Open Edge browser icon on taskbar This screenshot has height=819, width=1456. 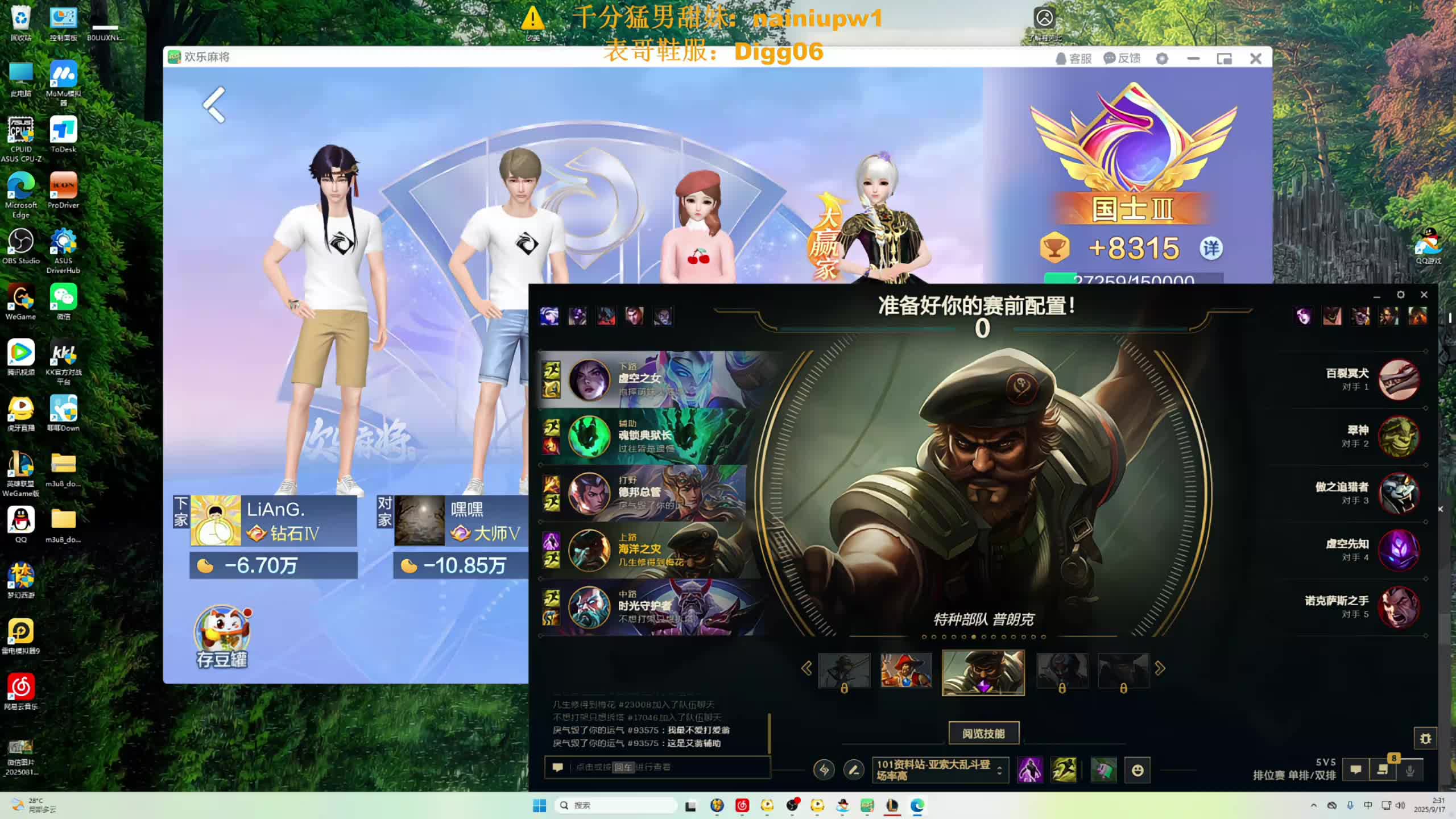917,805
